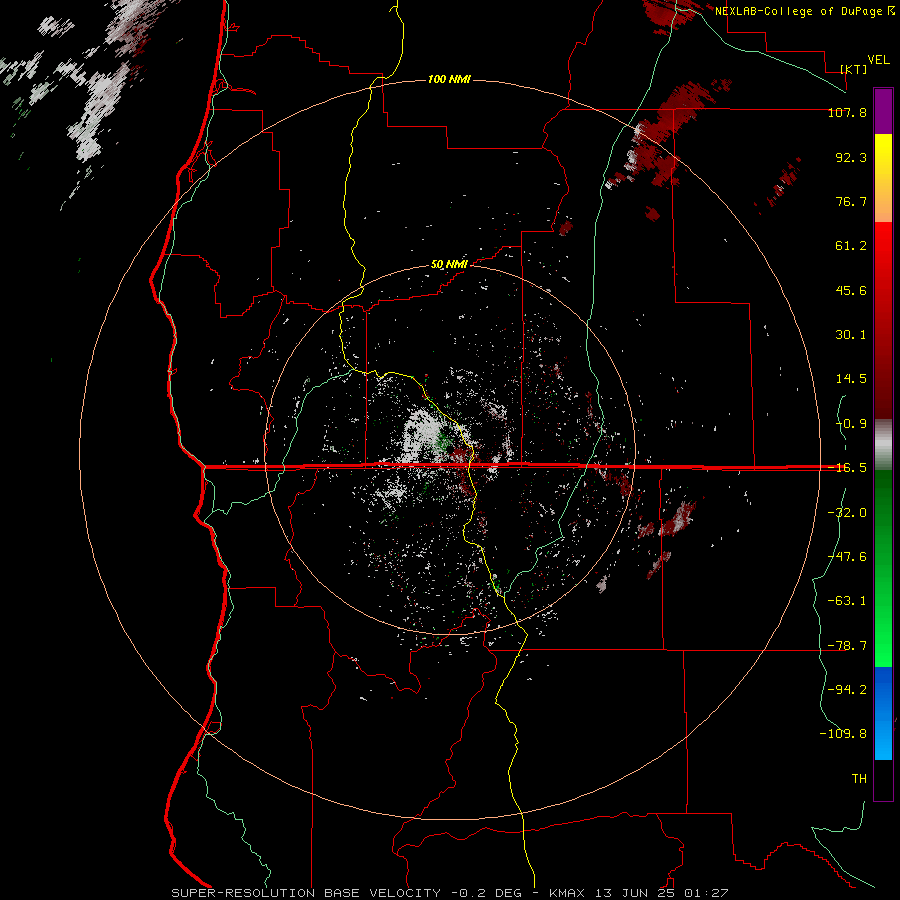Click the yellow-orange segment of color bar
This screenshot has width=900, height=900.
(x=883, y=178)
